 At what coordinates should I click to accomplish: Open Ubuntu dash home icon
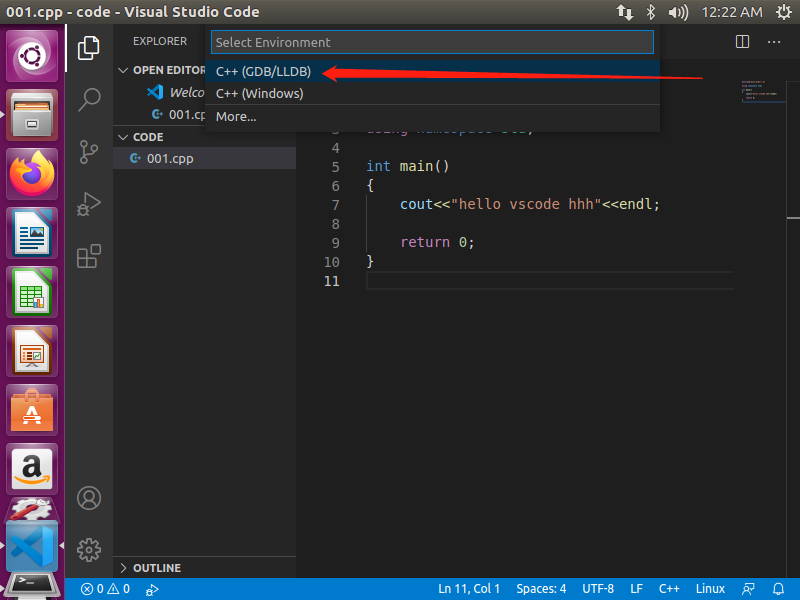pyautogui.click(x=32, y=56)
